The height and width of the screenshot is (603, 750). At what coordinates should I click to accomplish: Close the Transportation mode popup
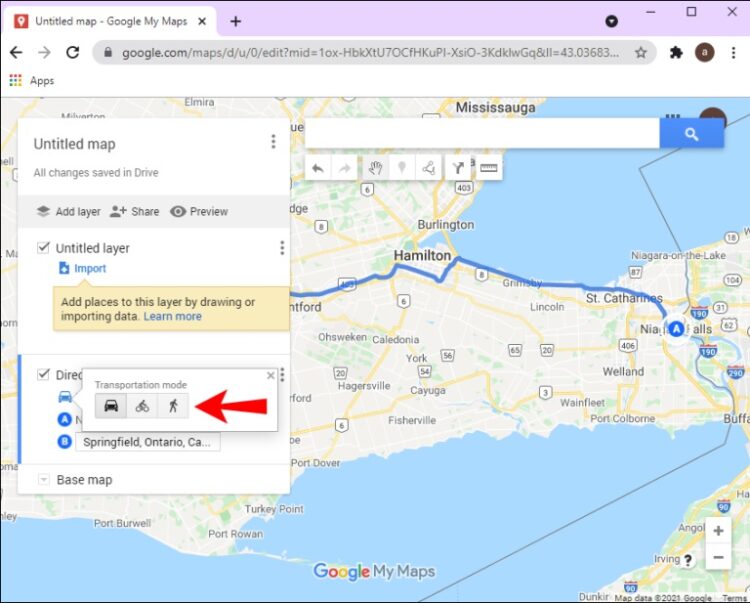click(271, 375)
